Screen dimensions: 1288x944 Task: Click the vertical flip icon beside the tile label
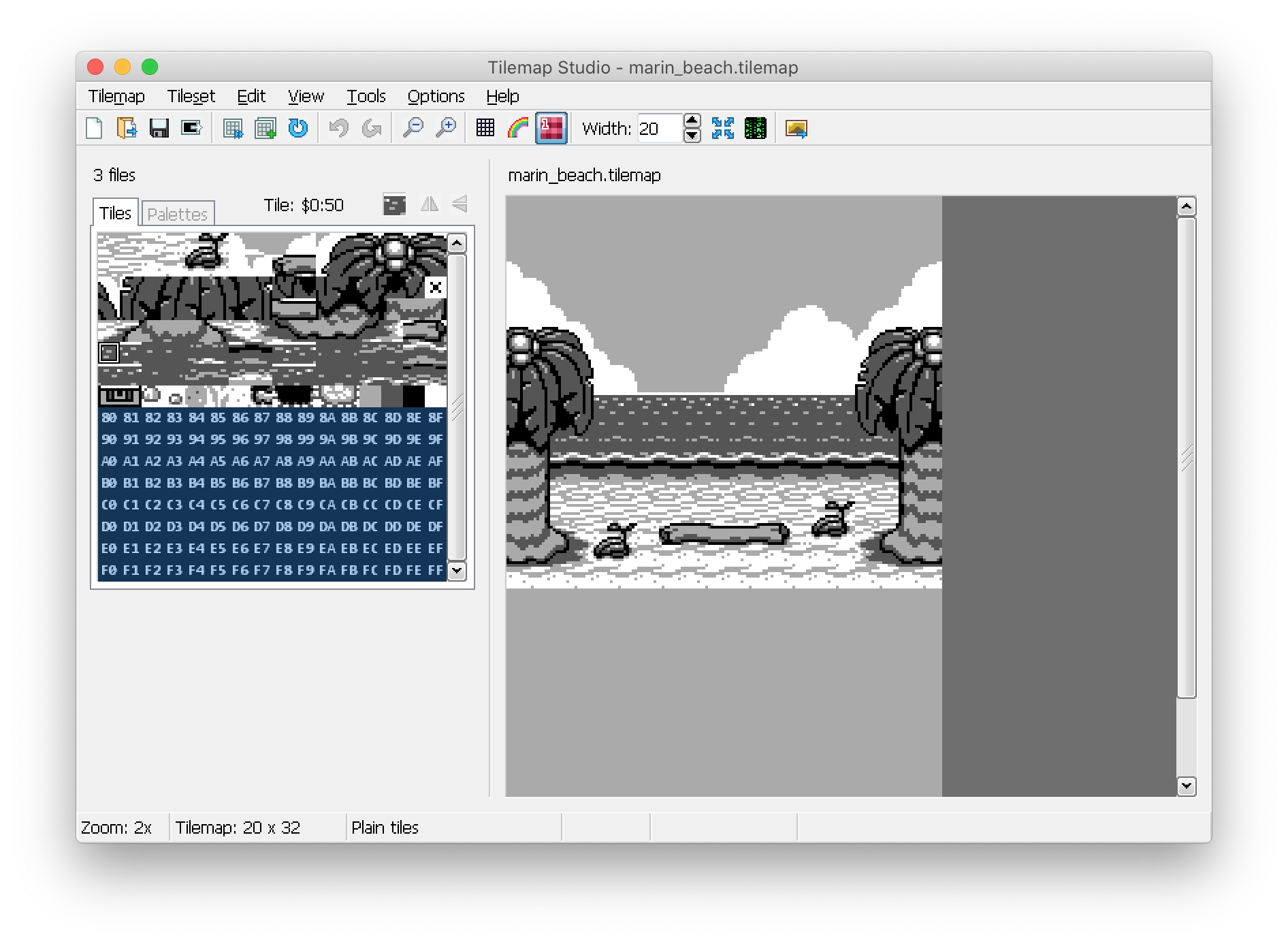[x=460, y=204]
